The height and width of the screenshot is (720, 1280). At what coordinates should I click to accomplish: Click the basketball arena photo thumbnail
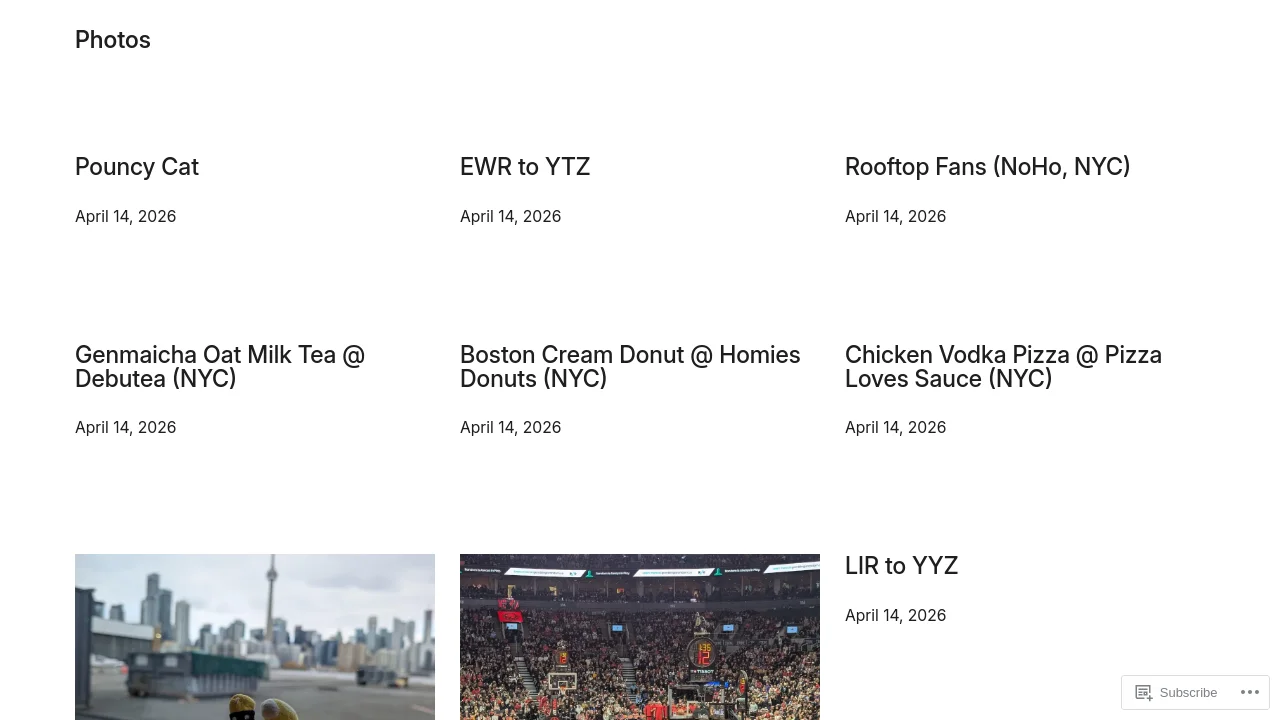(x=640, y=637)
